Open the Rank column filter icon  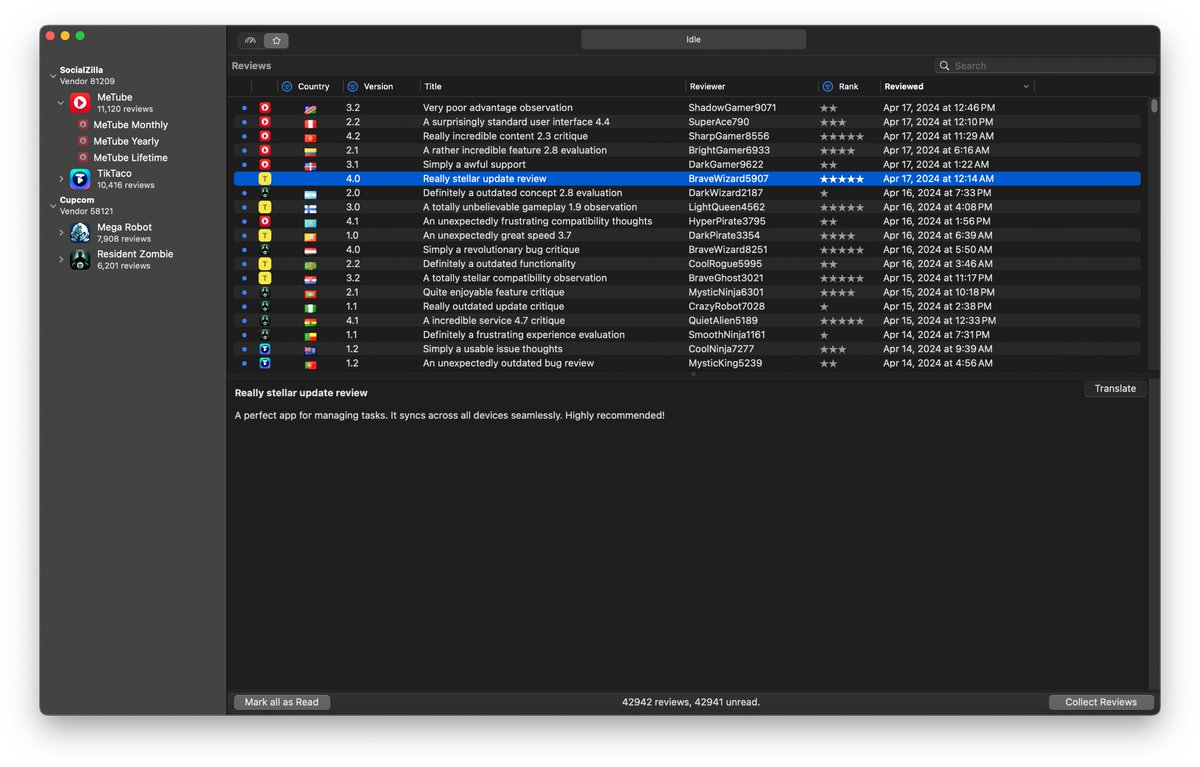[827, 86]
